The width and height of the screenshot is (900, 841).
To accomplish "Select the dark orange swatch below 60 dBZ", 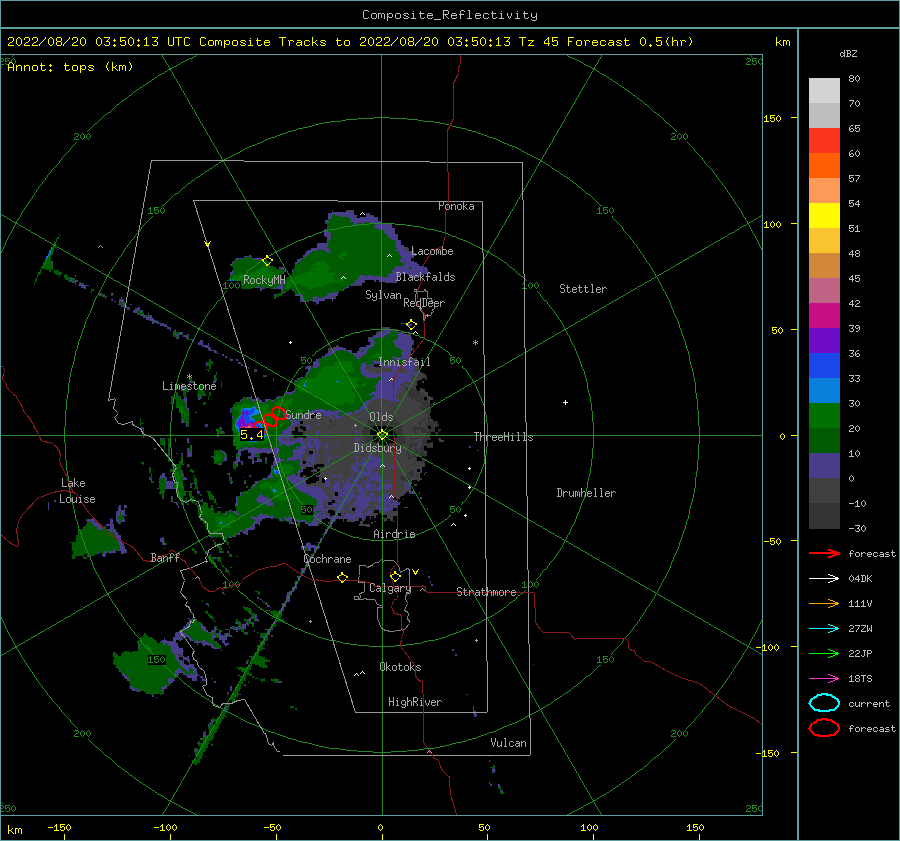I will tap(824, 165).
